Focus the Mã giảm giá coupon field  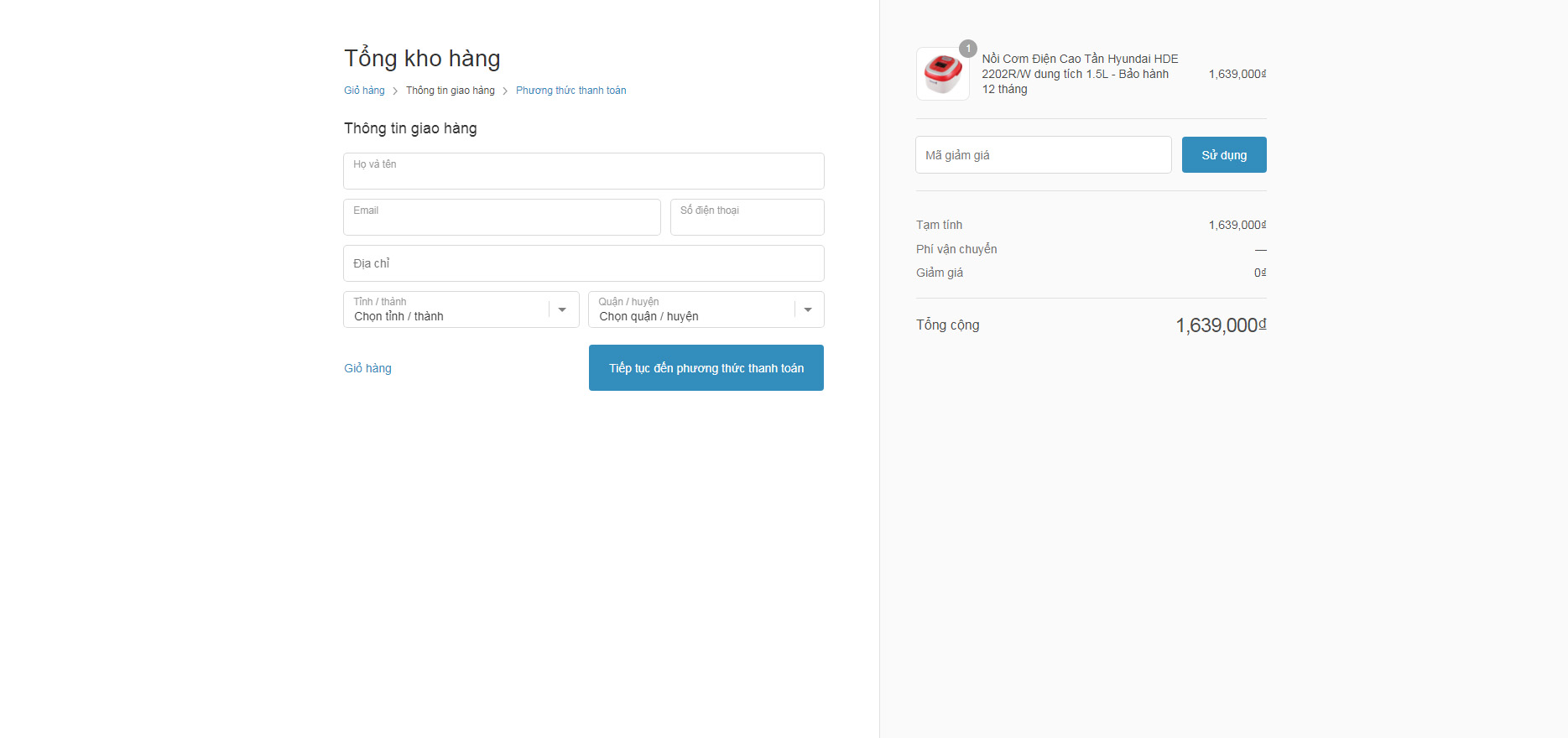pos(1043,155)
